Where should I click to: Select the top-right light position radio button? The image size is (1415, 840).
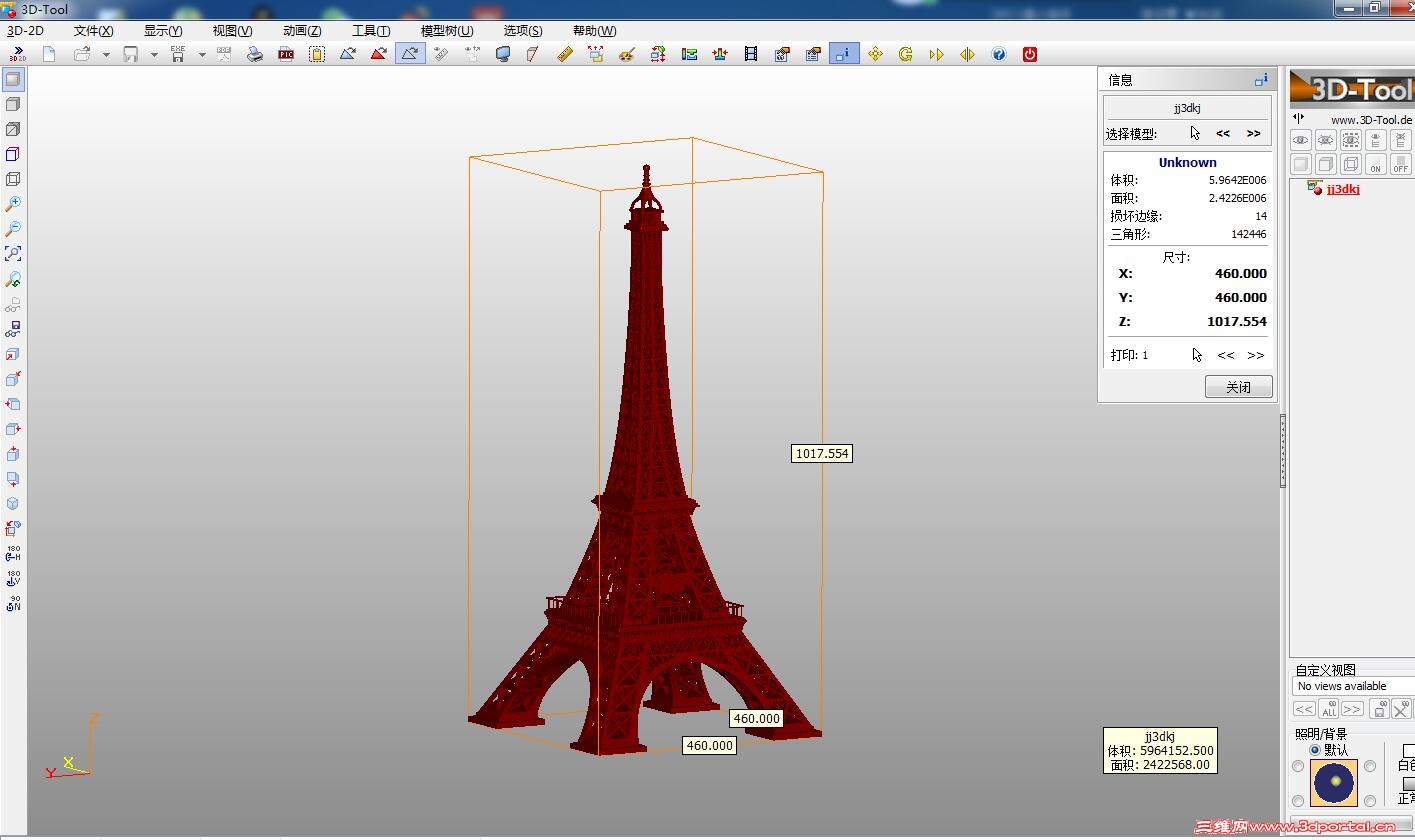pos(1370,767)
